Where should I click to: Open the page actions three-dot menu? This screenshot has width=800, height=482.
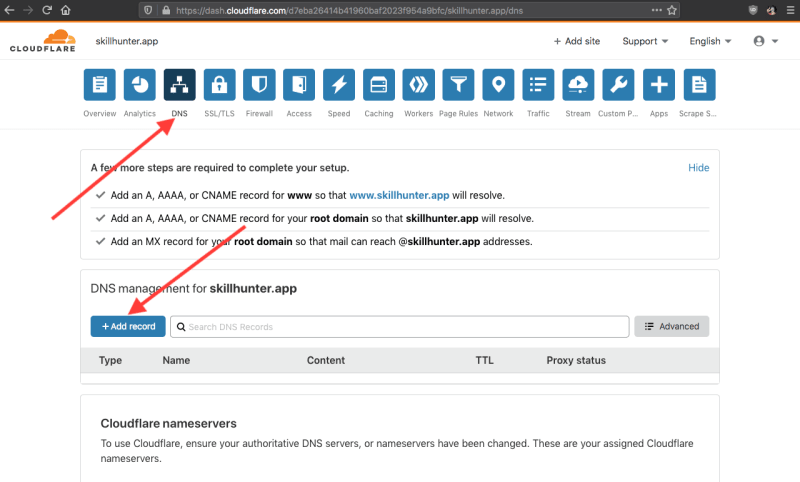pos(656,10)
